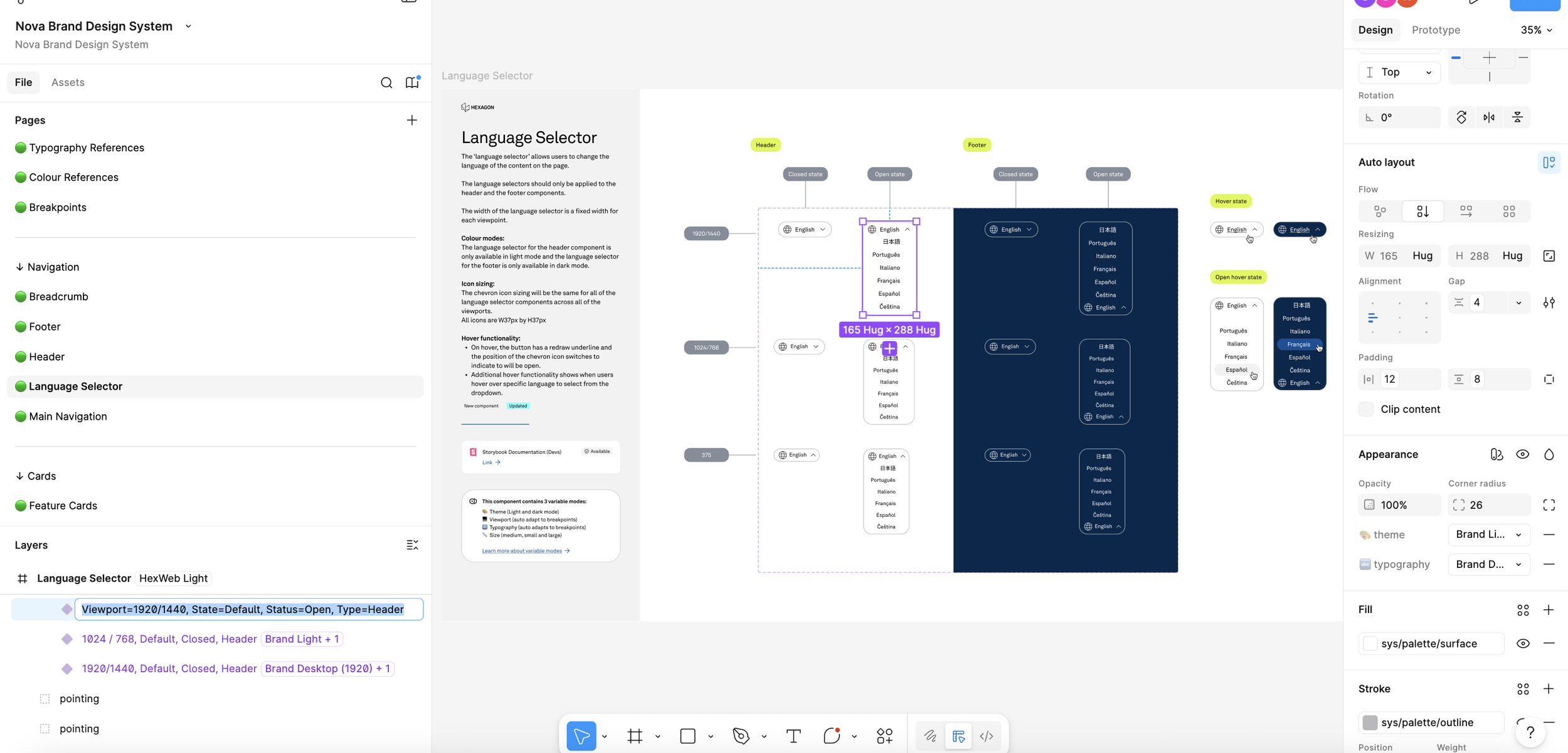Open Dev Mode code icon
Screen dimensions: 1568x753
pos(987,736)
